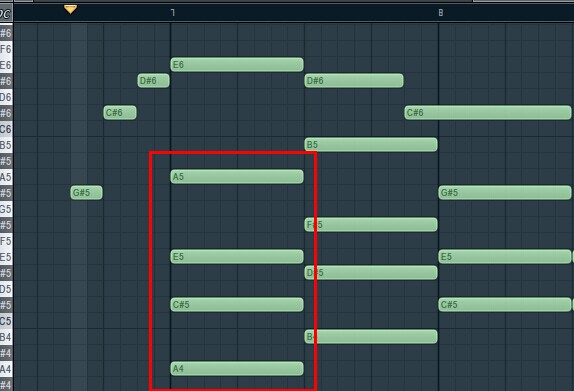The height and width of the screenshot is (391, 574).
Task: Select the G#5 note in bar 8
Action: (x=505, y=193)
